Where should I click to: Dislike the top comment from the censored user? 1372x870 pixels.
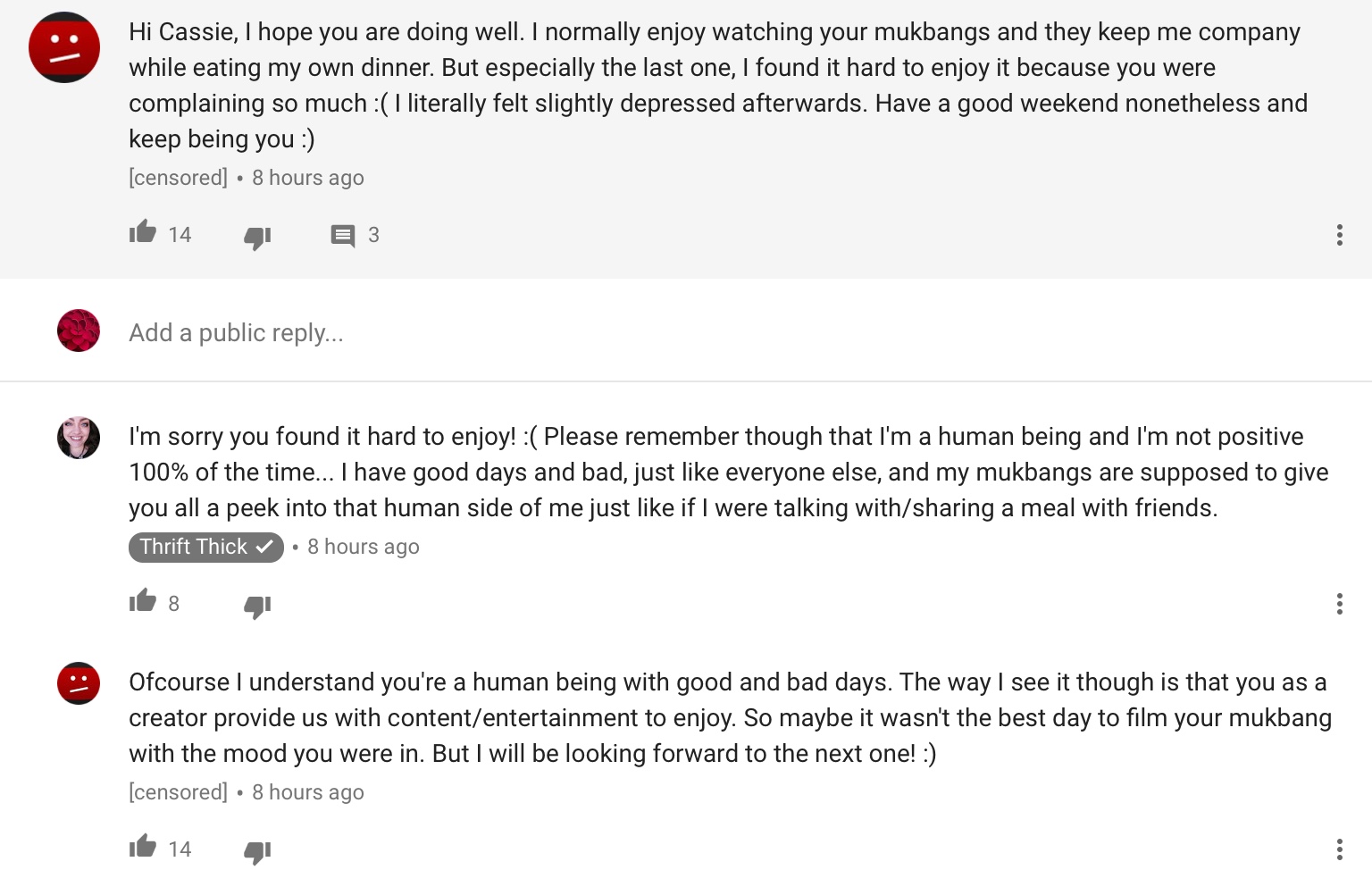pyautogui.click(x=257, y=237)
